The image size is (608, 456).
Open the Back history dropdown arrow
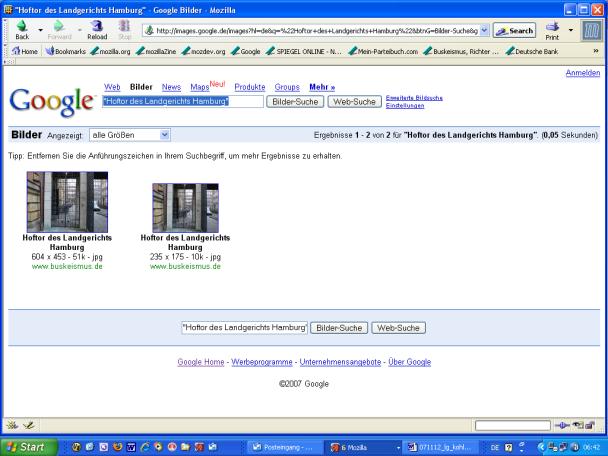40,30
